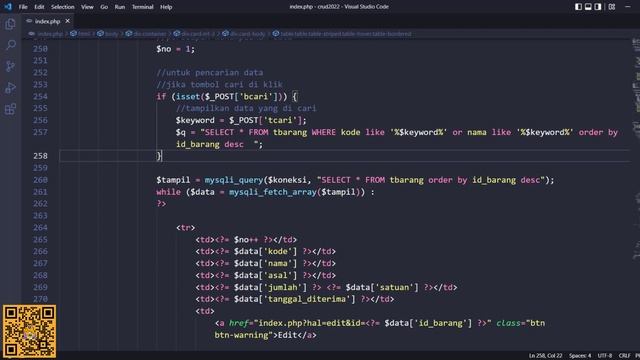
Task: Click the CRLF line ending status item
Action: 624,356
